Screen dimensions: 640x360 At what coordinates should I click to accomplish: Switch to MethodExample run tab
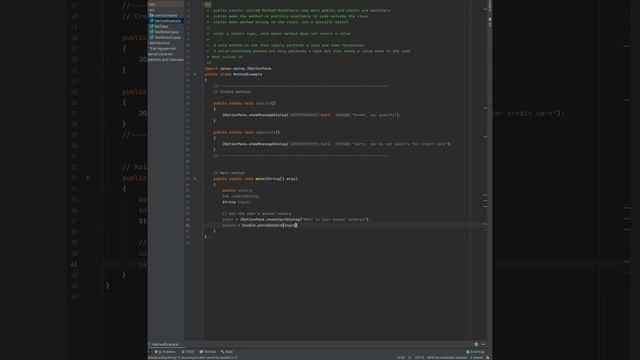click(x=165, y=344)
